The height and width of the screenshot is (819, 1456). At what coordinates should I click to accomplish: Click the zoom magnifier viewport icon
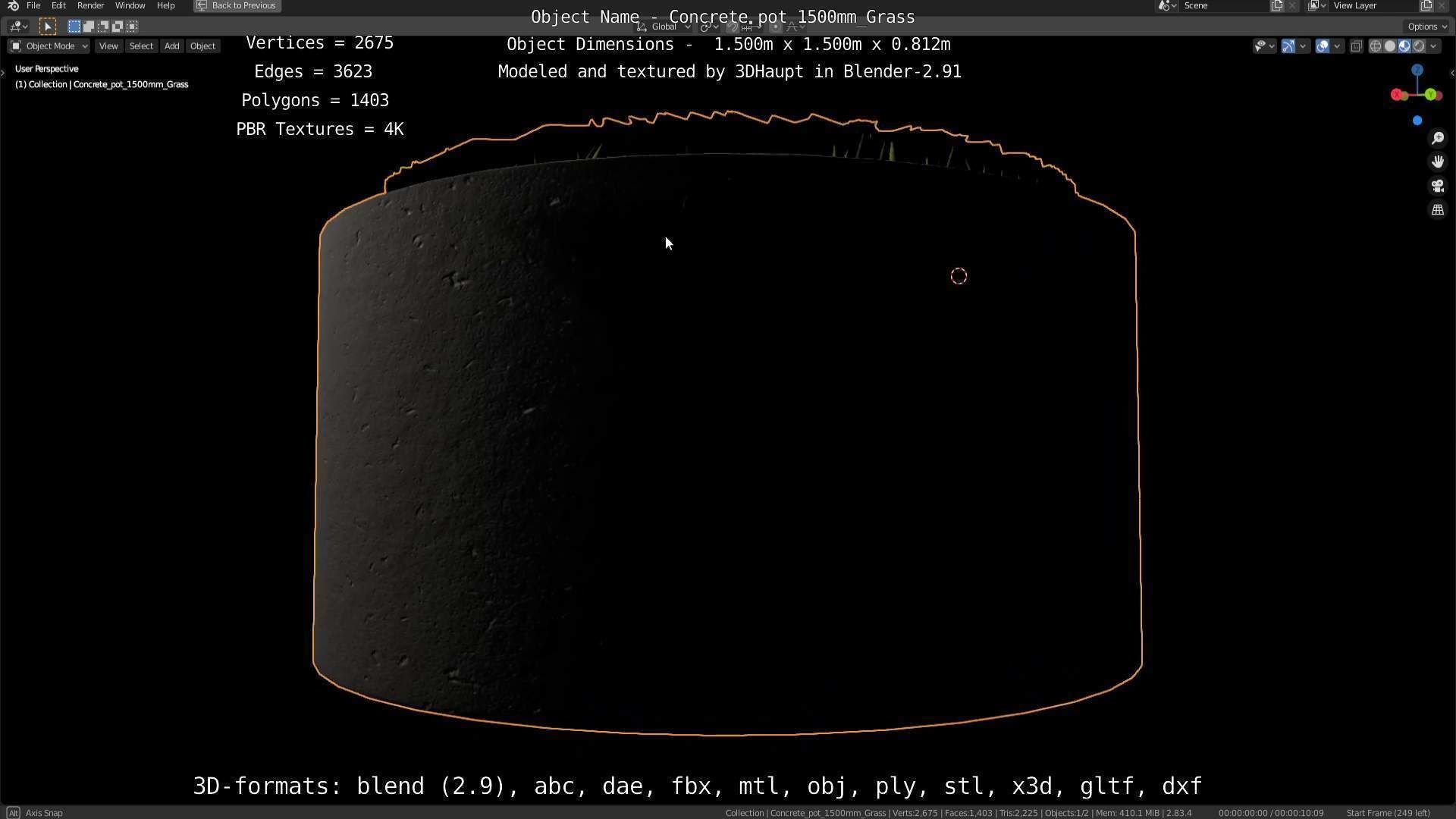1437,138
